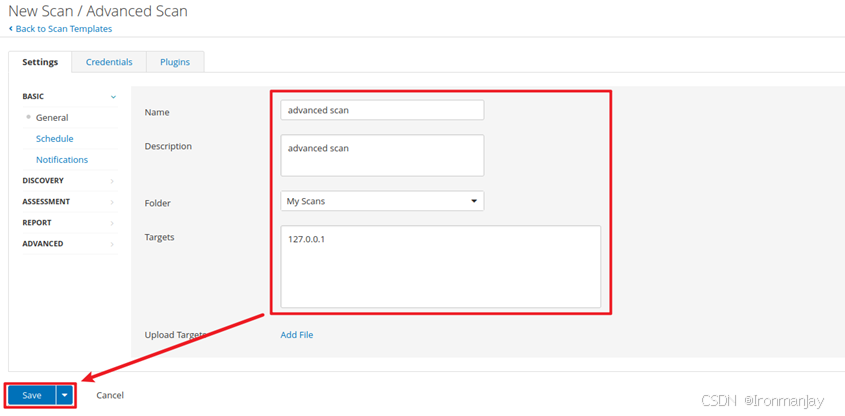Click Add File to upload targets

296,335
